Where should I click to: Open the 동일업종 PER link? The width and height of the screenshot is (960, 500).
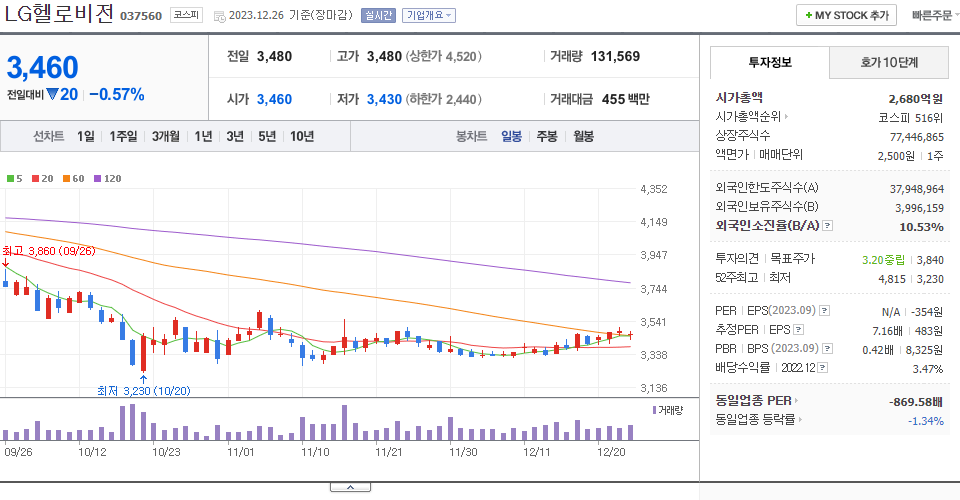757,401
